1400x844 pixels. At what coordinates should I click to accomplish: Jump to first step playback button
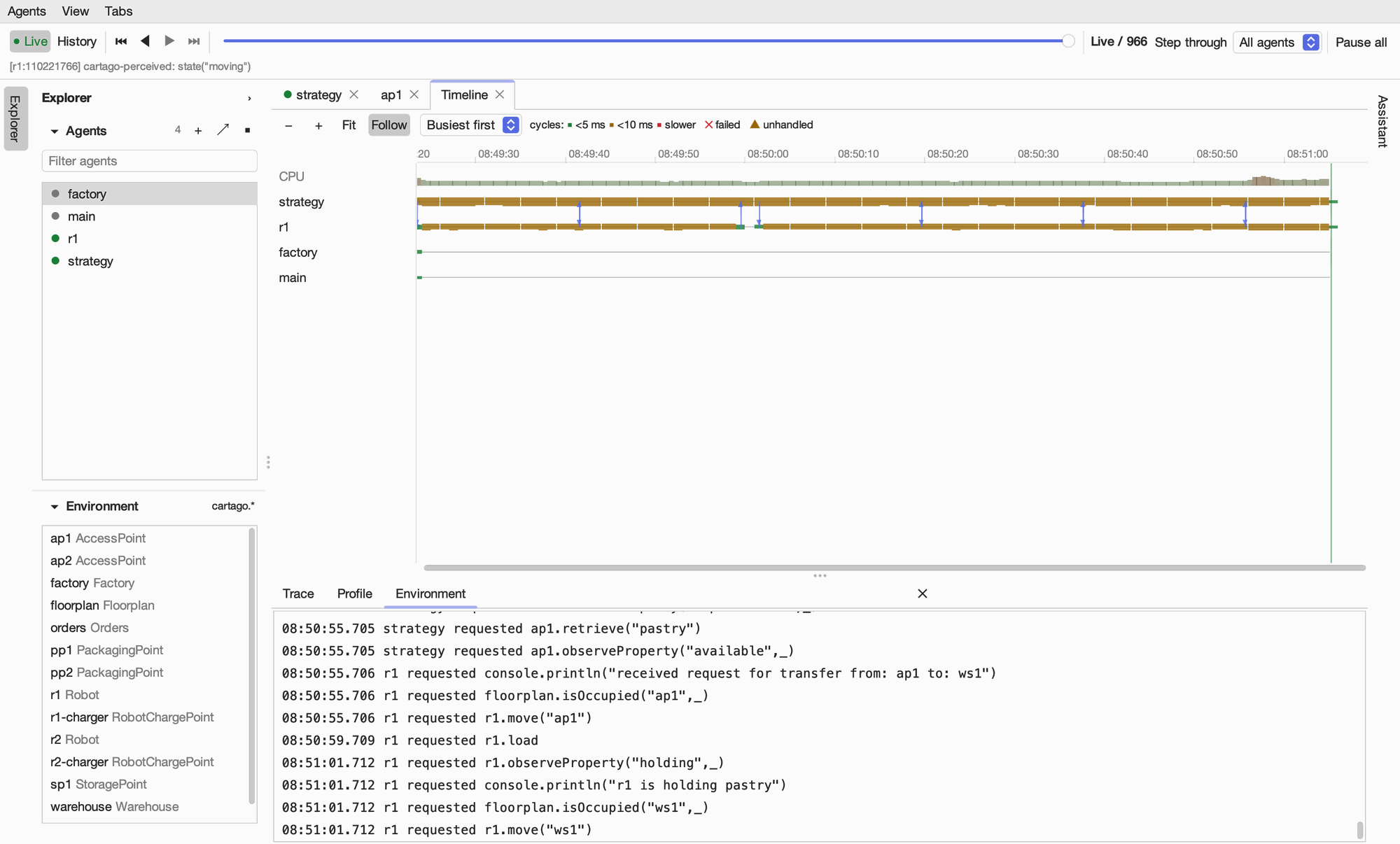tap(121, 41)
